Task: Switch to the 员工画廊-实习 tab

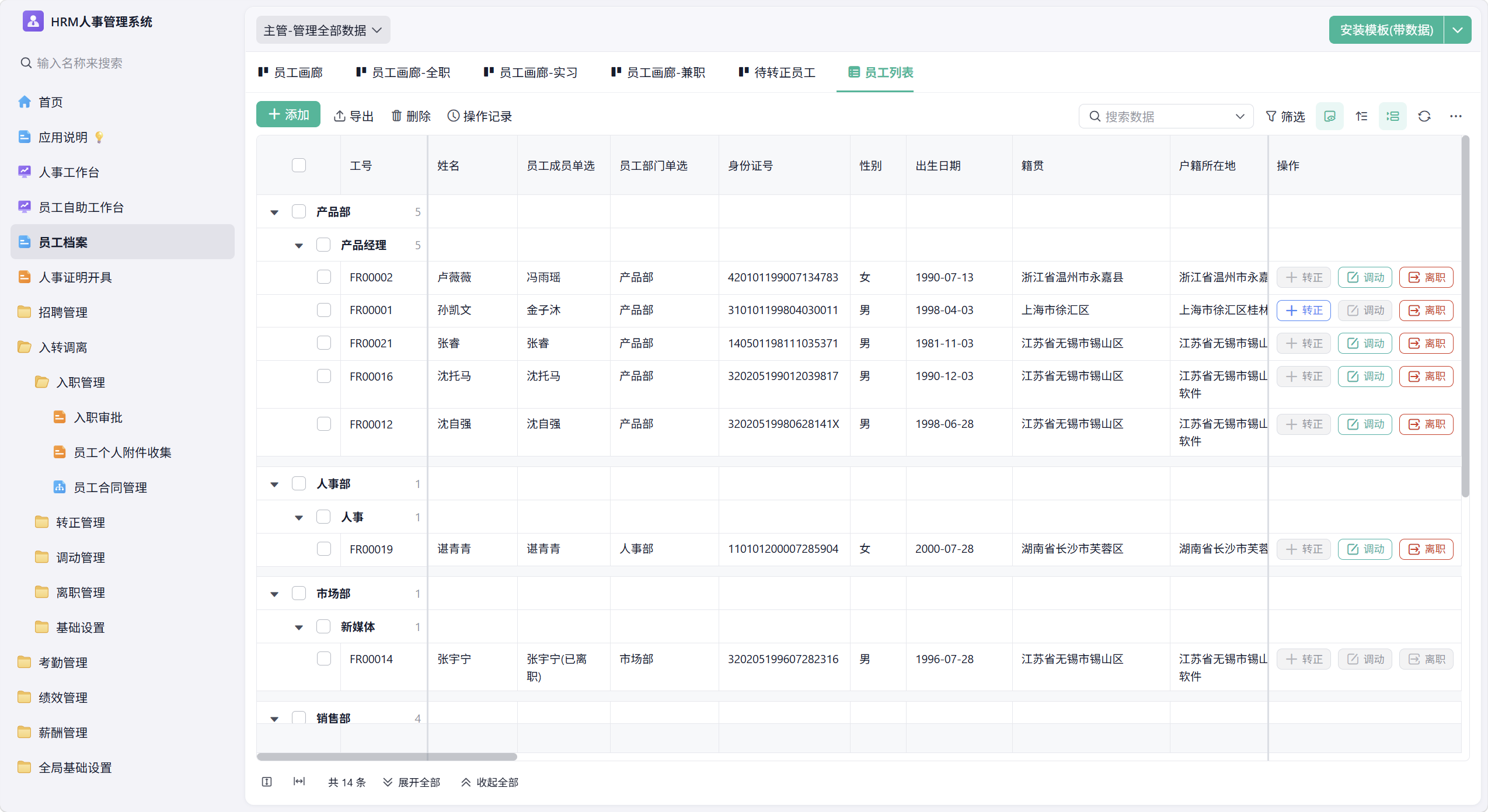Action: [x=531, y=72]
